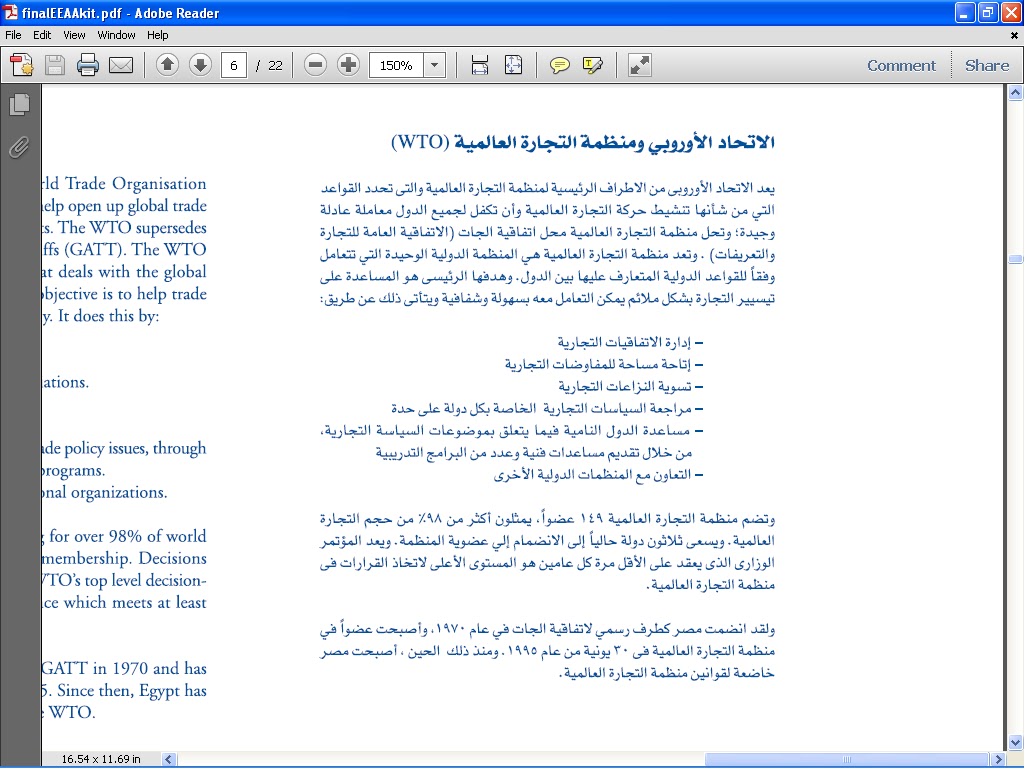The image size is (1026, 770).
Task: Open the Window menu
Action: (x=116, y=35)
